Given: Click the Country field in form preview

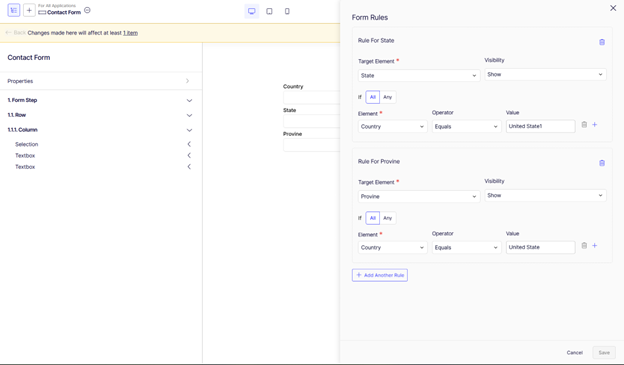Looking at the screenshot, I should 312,98.
